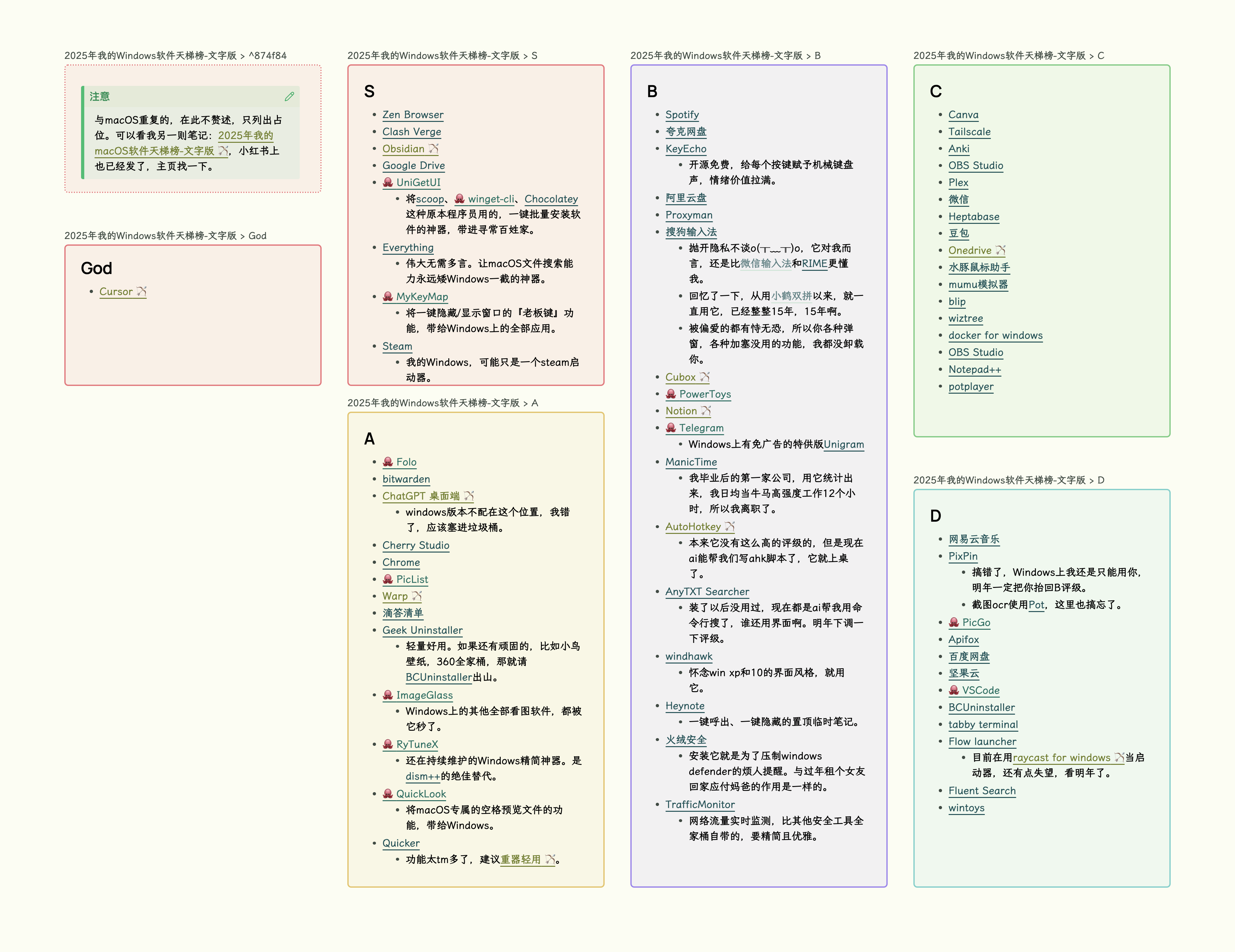The image size is (1235, 952).
Task: Click the octopus icon beside UniGetUI
Action: (388, 182)
